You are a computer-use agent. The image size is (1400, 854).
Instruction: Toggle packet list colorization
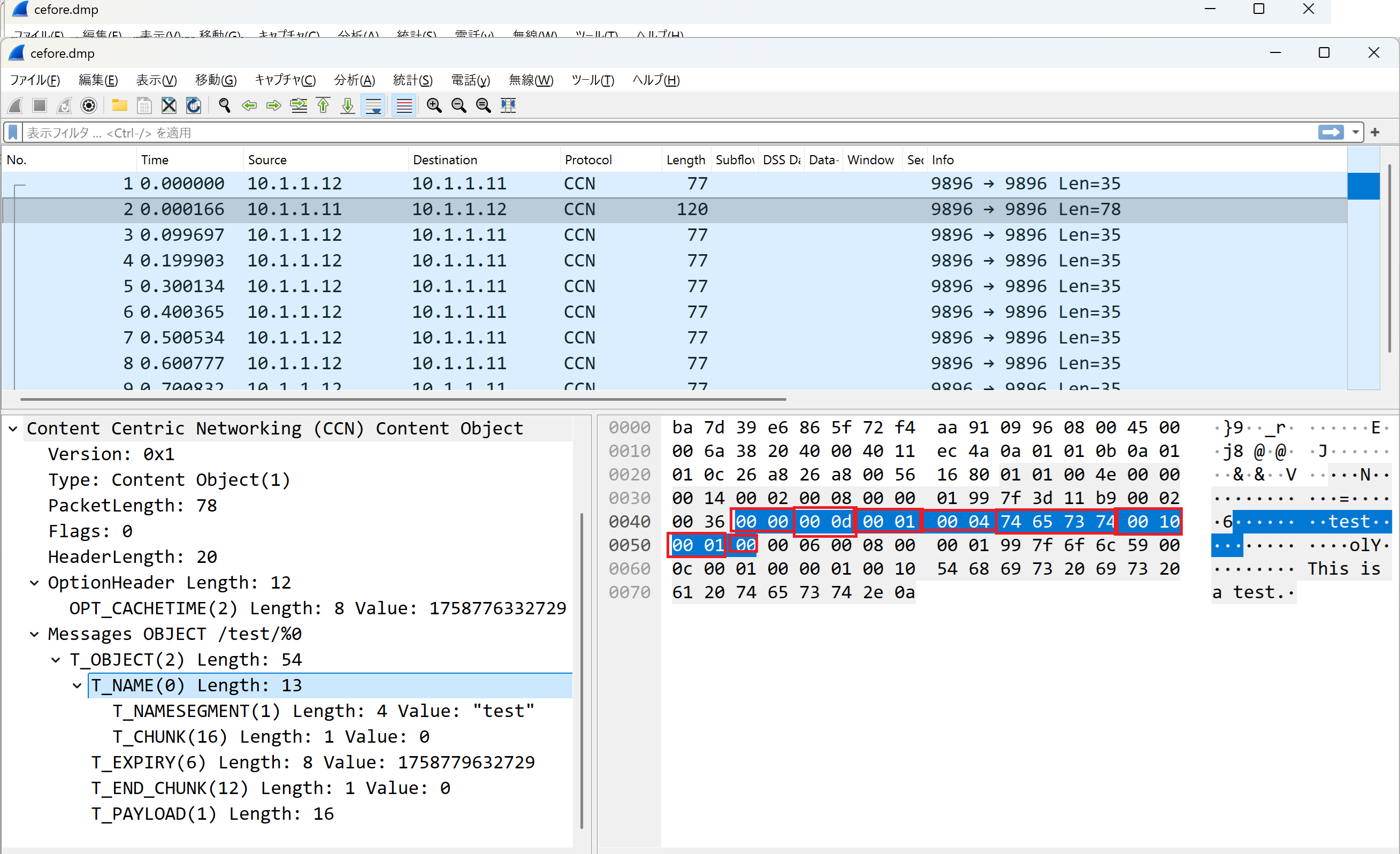[x=404, y=105]
